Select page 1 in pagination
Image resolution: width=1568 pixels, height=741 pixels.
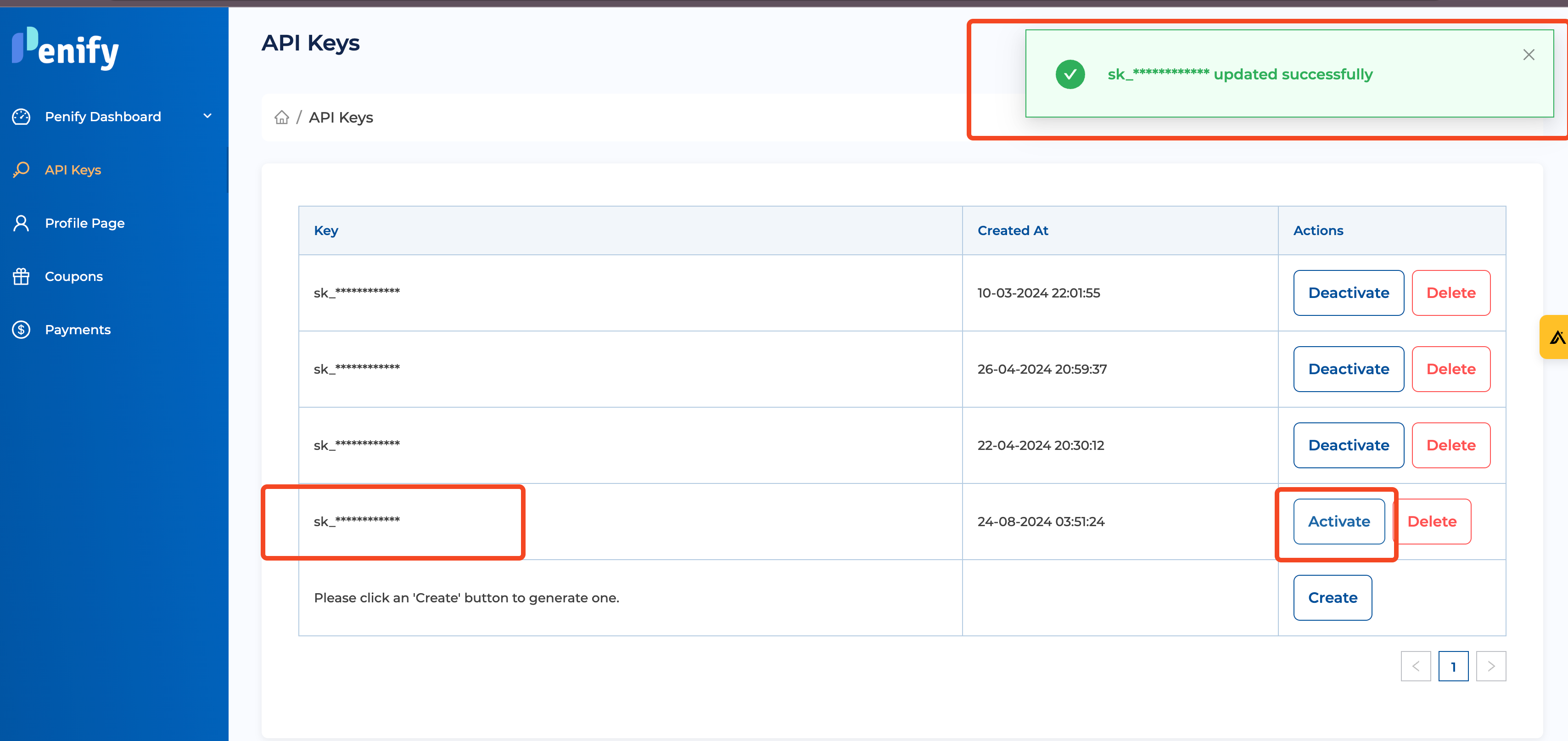coord(1454,666)
